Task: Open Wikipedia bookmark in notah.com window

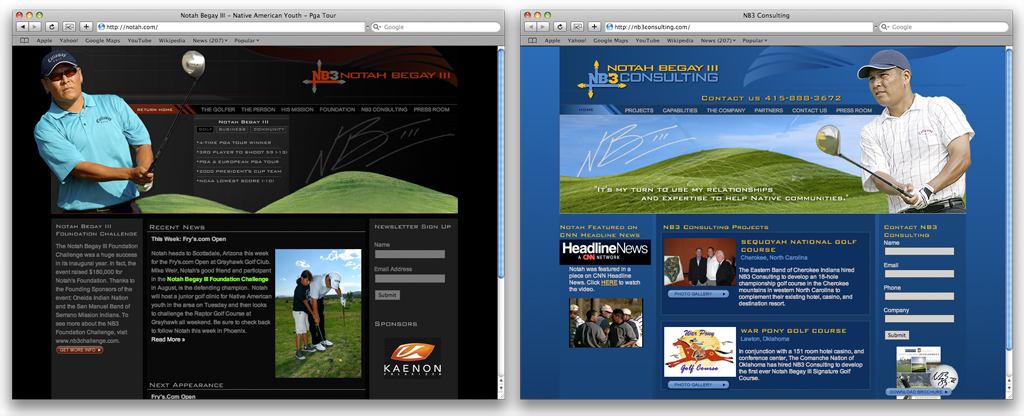Action: (172, 40)
